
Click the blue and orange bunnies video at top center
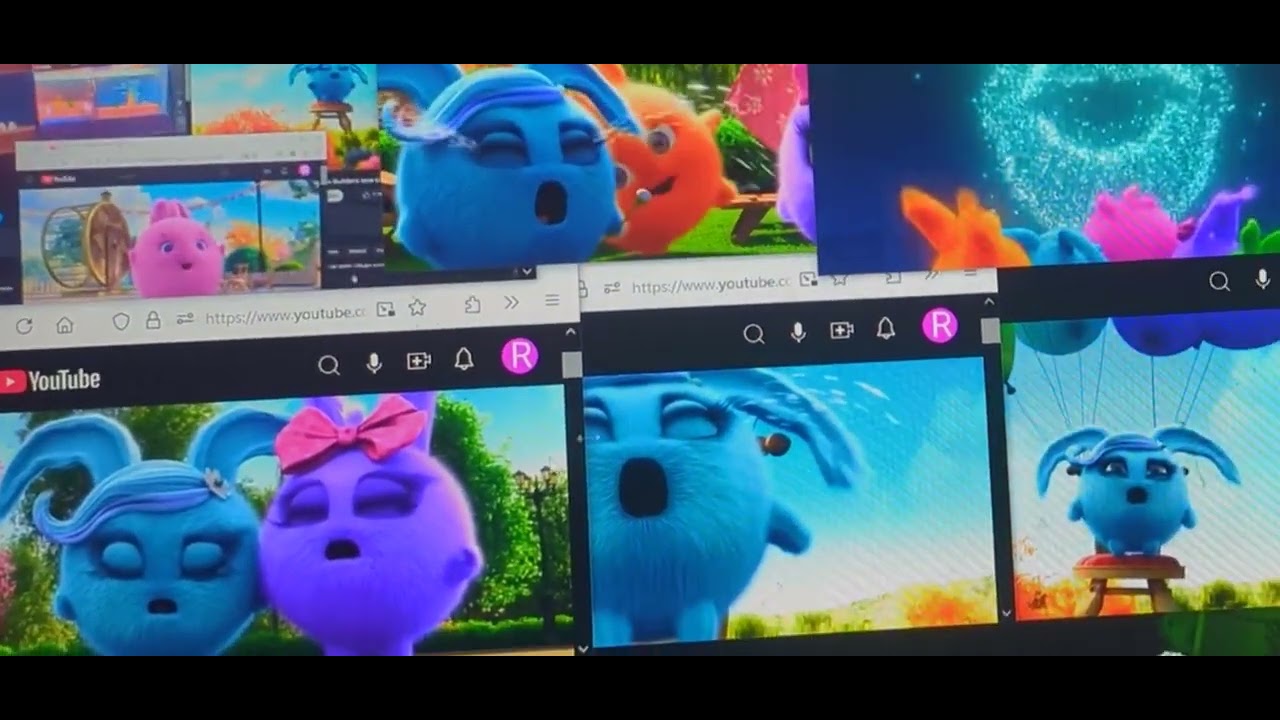pos(596,165)
